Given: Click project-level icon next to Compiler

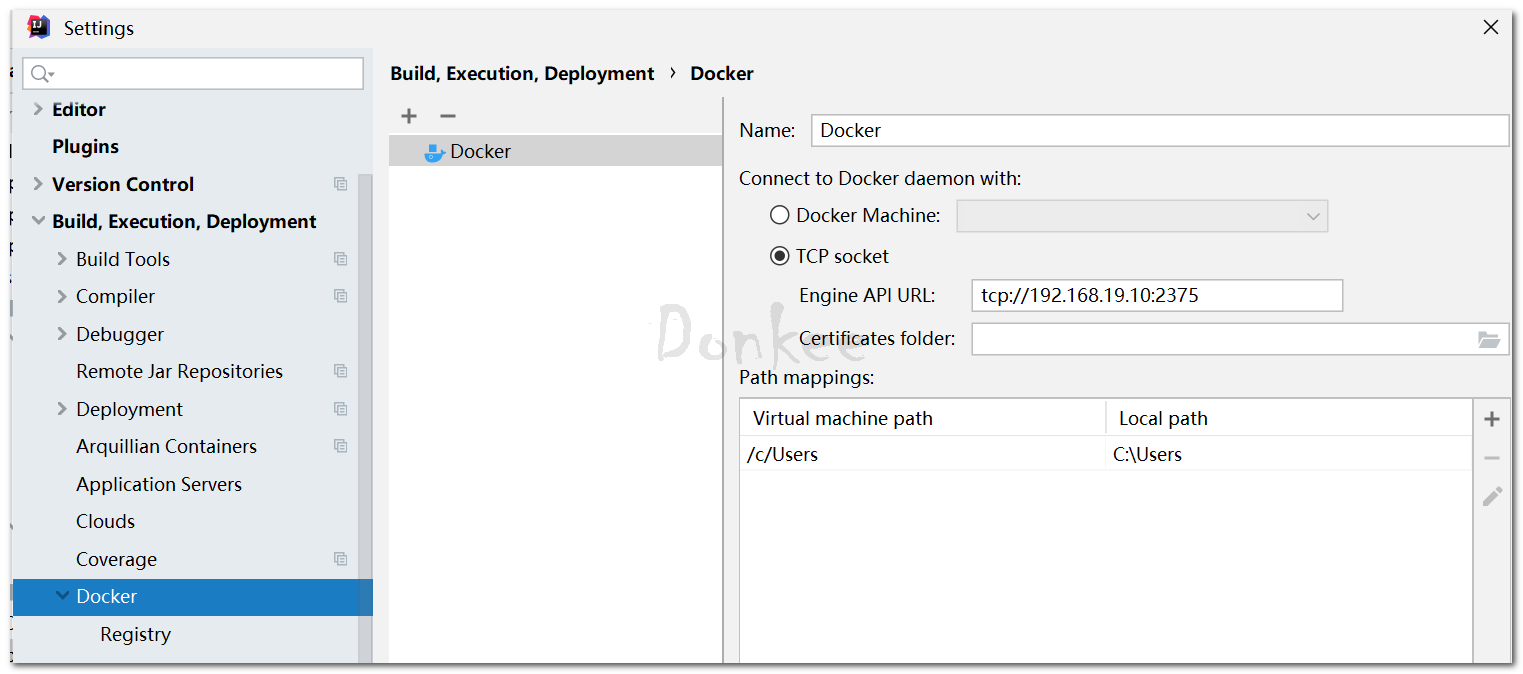Looking at the screenshot, I should pos(341,296).
